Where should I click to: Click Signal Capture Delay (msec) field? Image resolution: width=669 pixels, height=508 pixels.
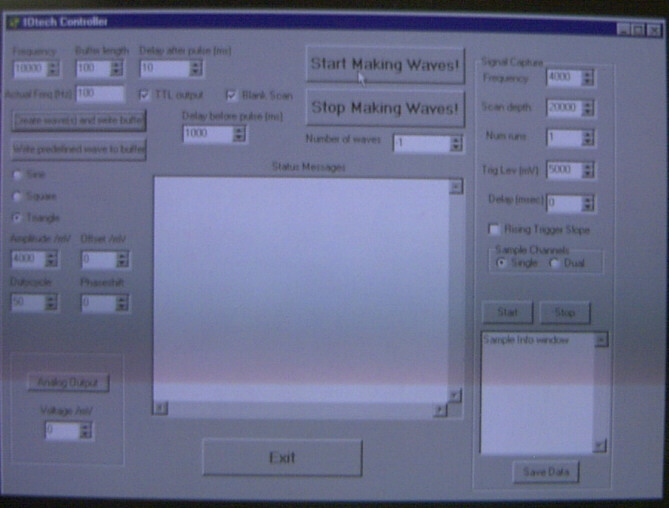click(x=564, y=203)
